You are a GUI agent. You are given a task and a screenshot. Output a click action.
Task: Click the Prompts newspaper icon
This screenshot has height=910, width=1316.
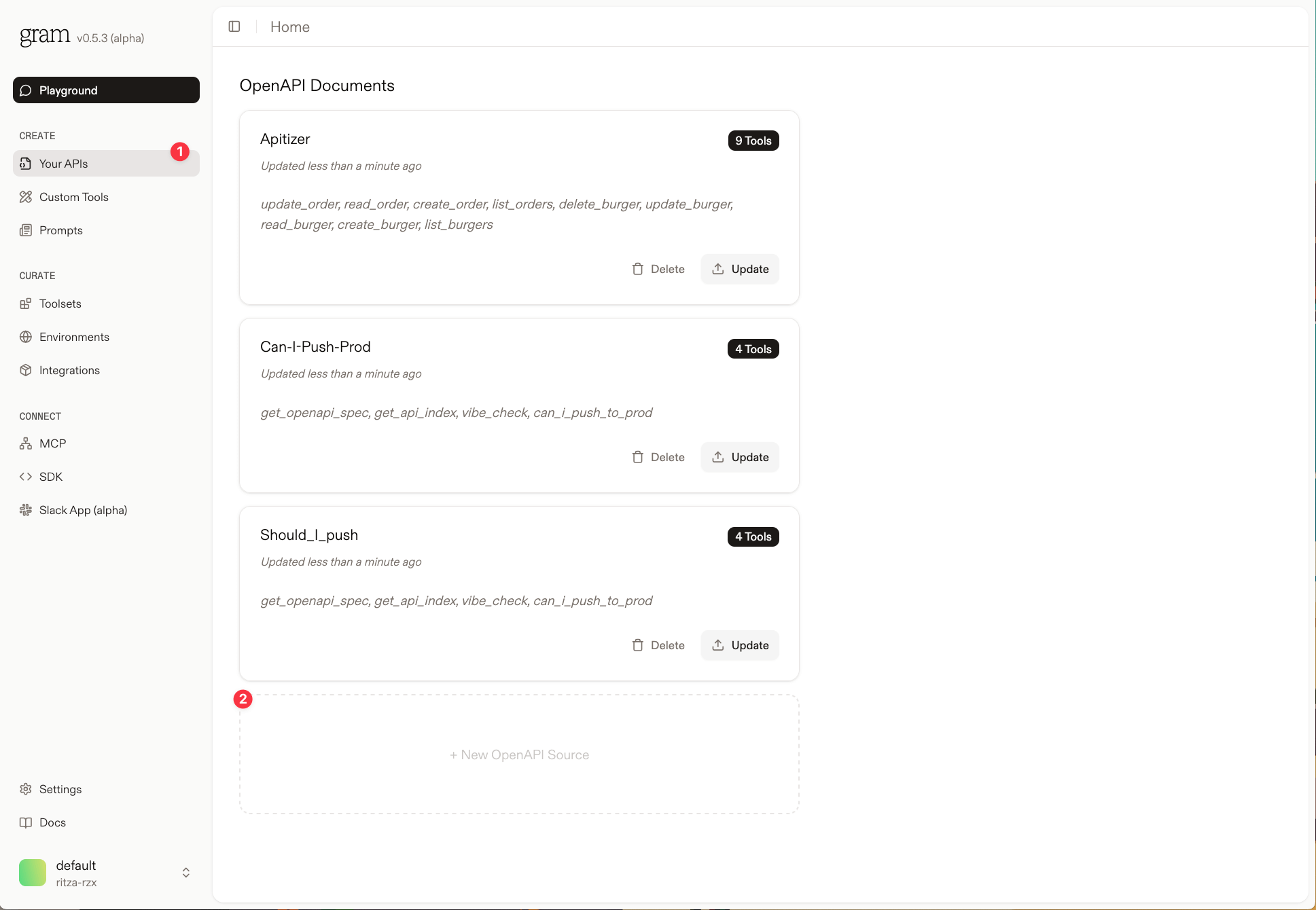click(x=26, y=230)
